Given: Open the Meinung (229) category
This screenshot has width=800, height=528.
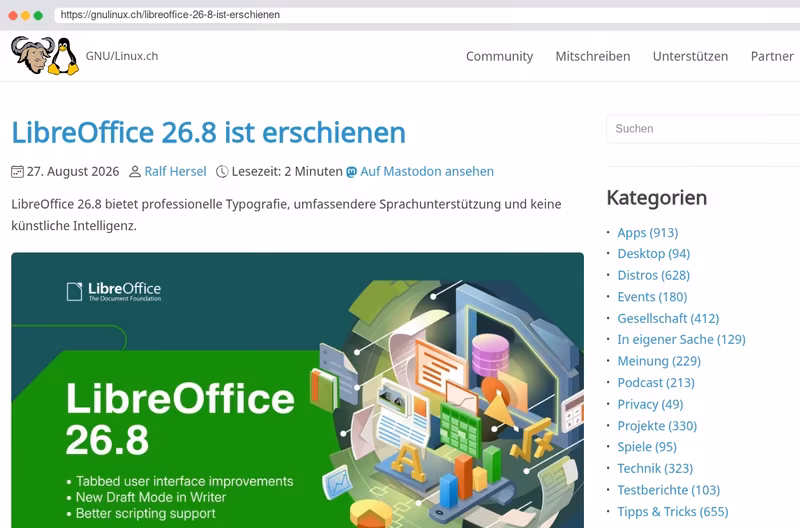Looking at the screenshot, I should pos(659,361).
